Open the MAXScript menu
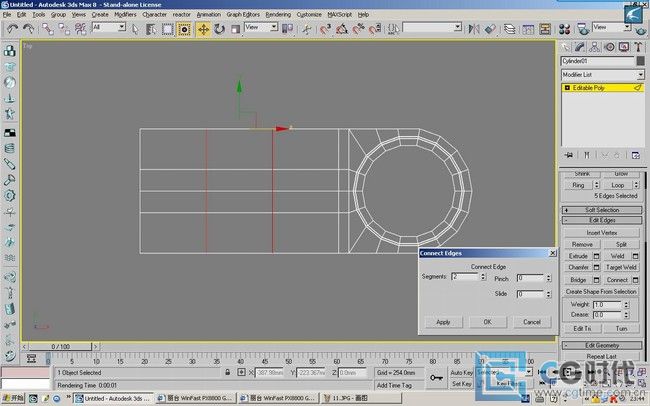Screen dimensions: 650x406 [339, 15]
